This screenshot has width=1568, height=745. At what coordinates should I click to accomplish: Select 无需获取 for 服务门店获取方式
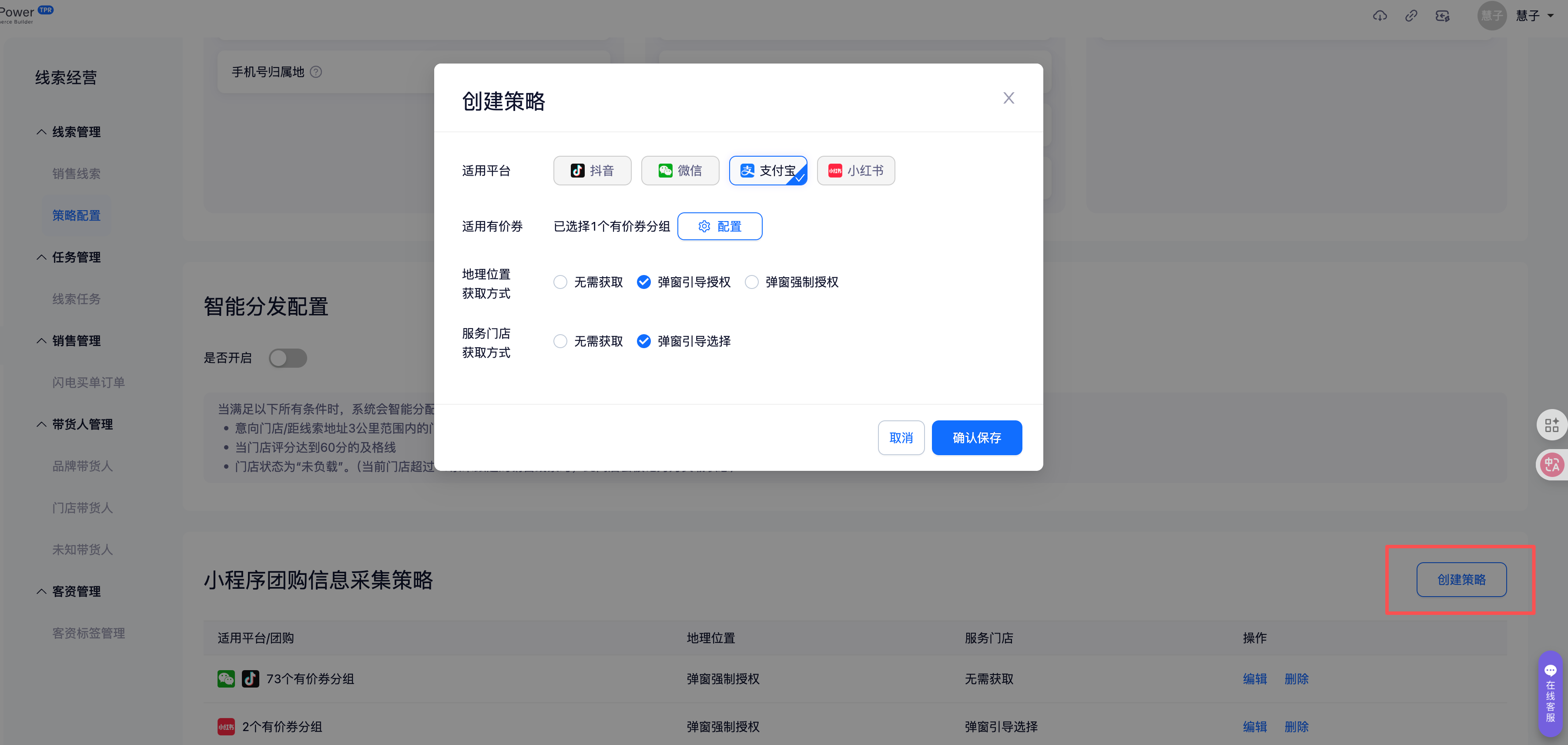click(x=560, y=341)
